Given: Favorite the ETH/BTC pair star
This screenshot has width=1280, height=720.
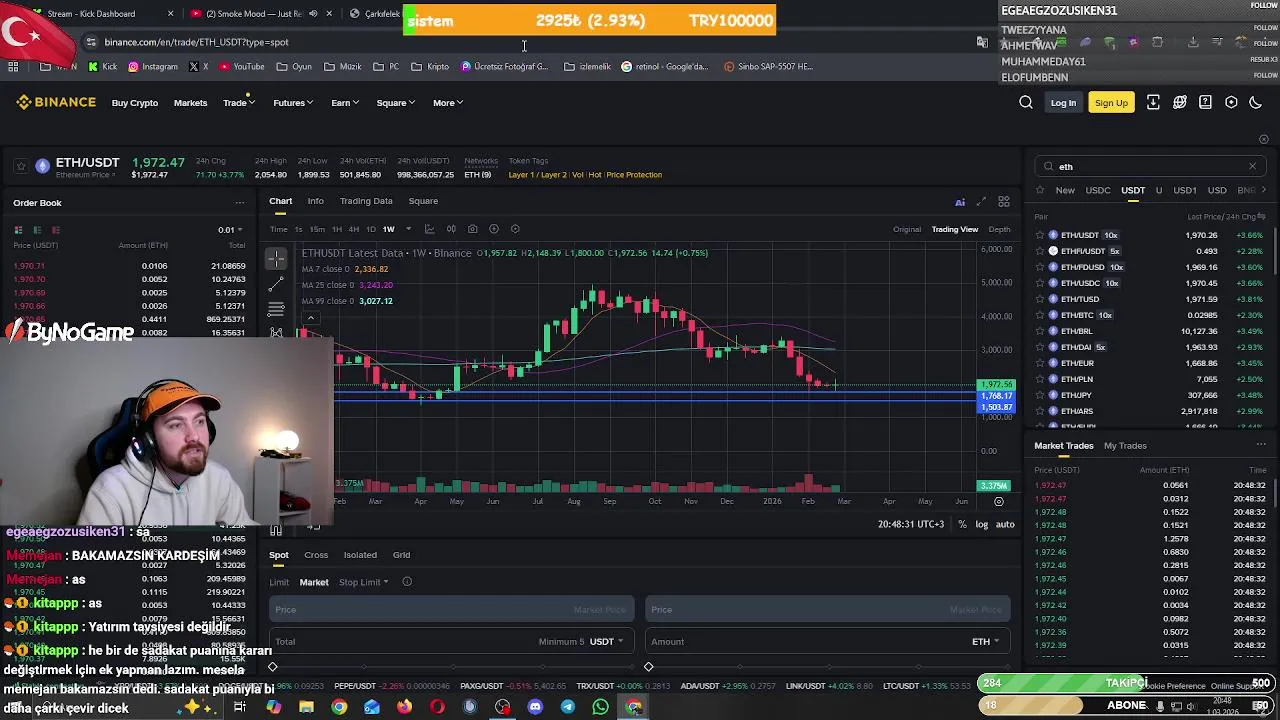Looking at the screenshot, I should pyautogui.click(x=1040, y=315).
